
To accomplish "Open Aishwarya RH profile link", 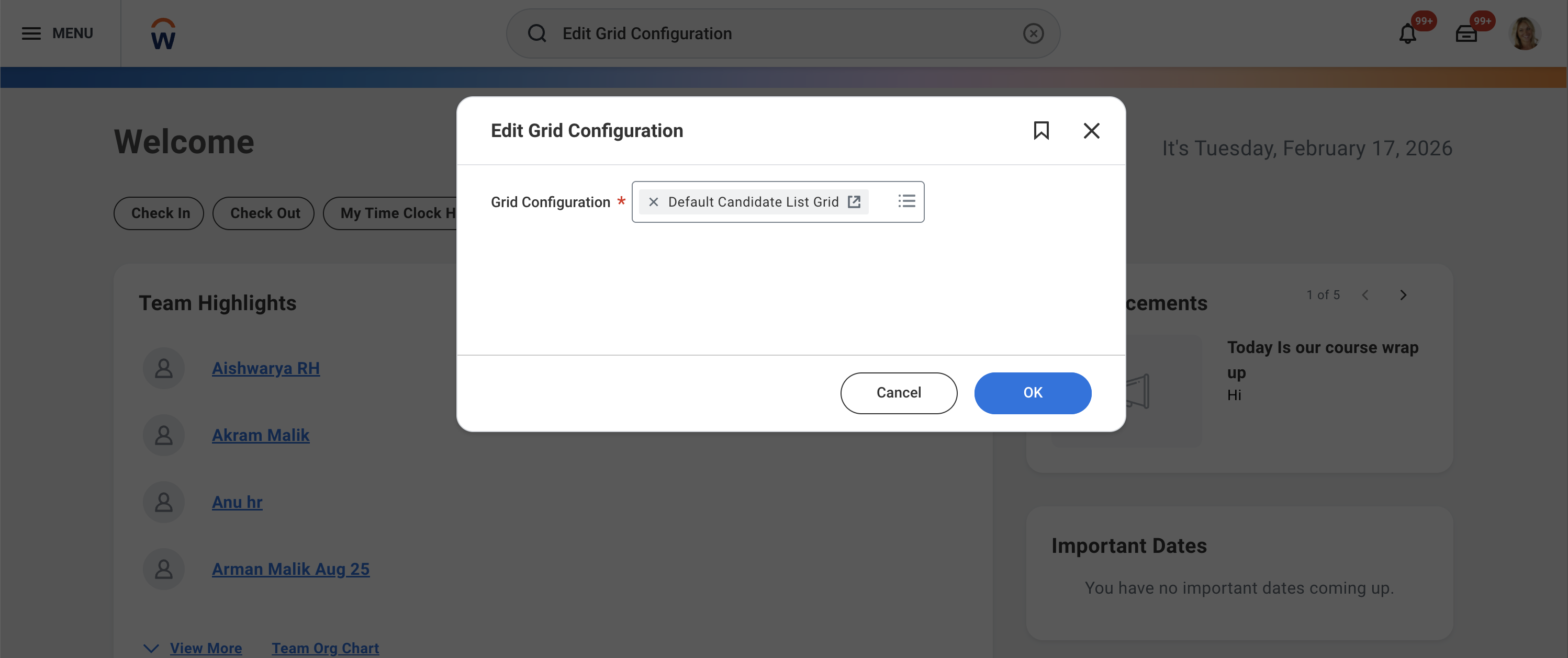I will 265,369.
